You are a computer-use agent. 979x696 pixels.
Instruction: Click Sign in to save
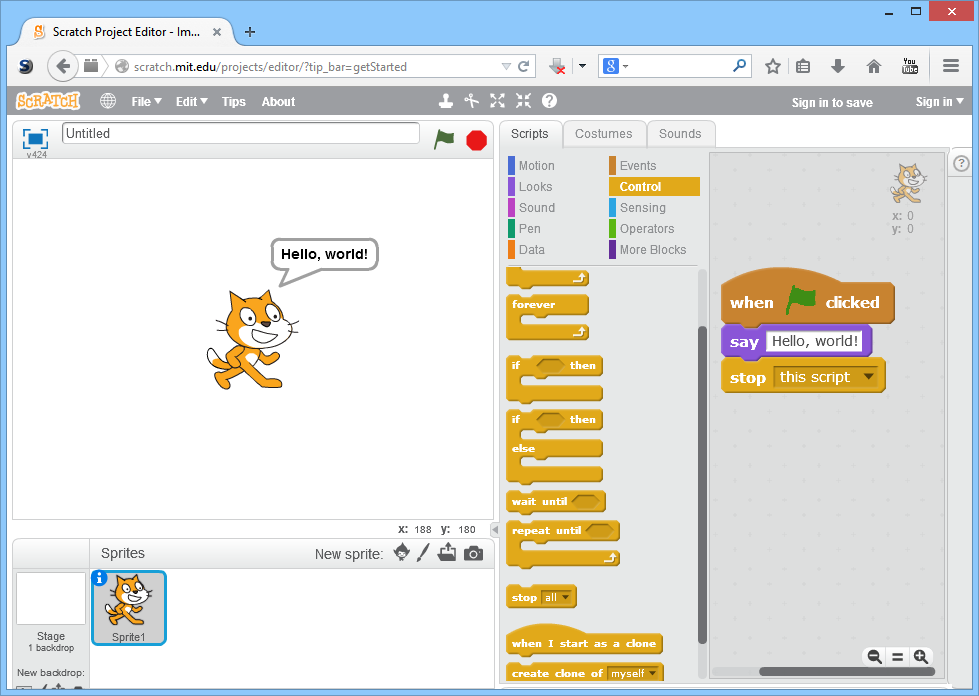pyautogui.click(x=832, y=101)
